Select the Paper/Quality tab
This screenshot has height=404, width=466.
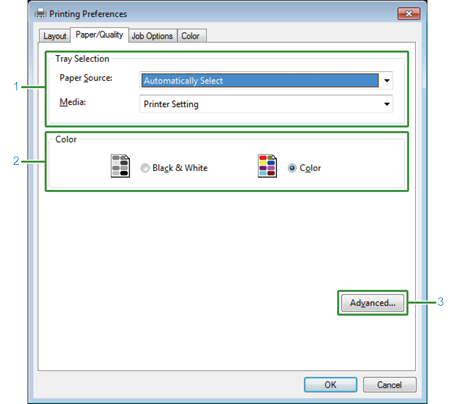[x=99, y=35]
